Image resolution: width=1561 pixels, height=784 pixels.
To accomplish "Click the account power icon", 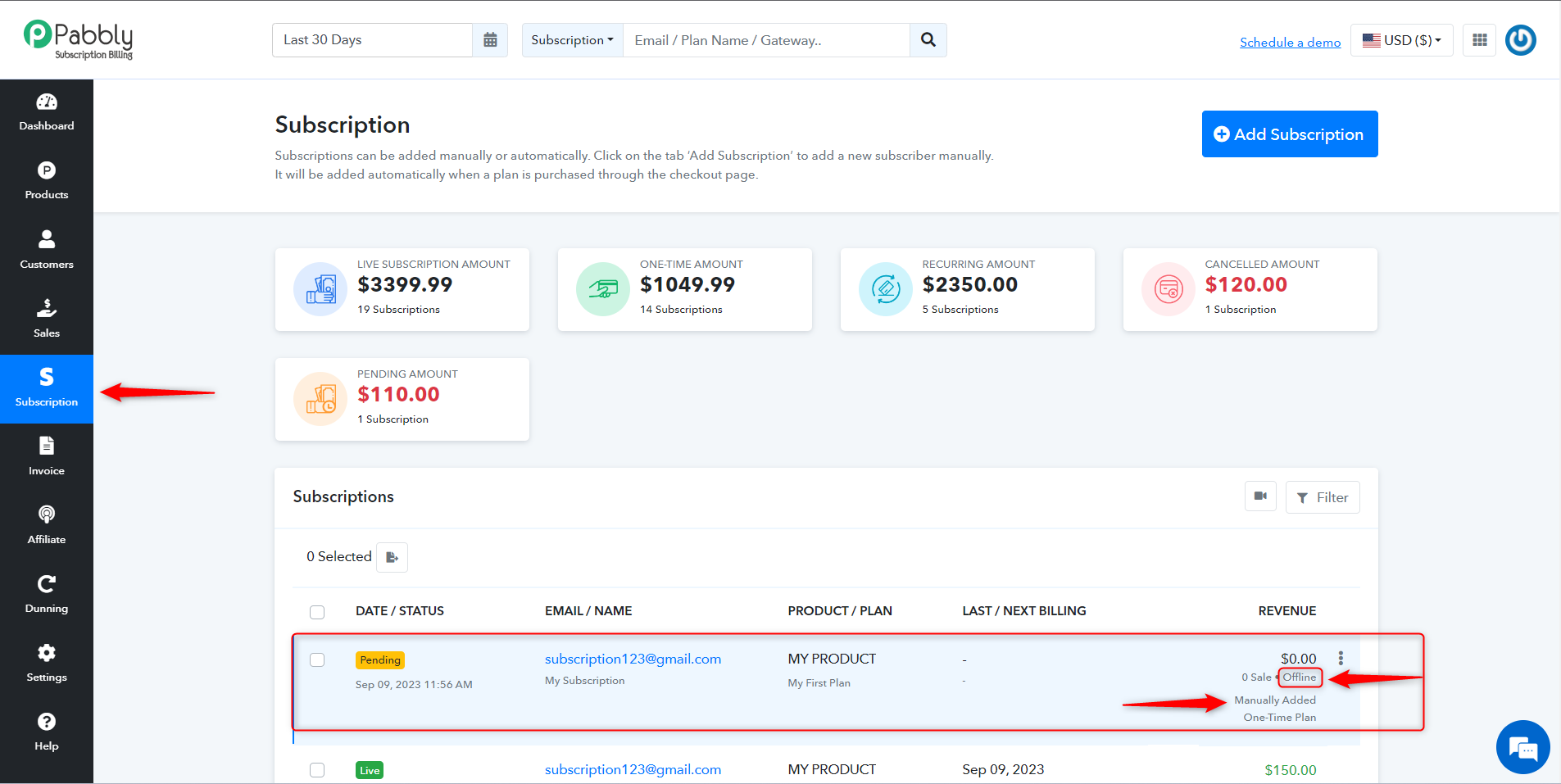I will (1521, 40).
